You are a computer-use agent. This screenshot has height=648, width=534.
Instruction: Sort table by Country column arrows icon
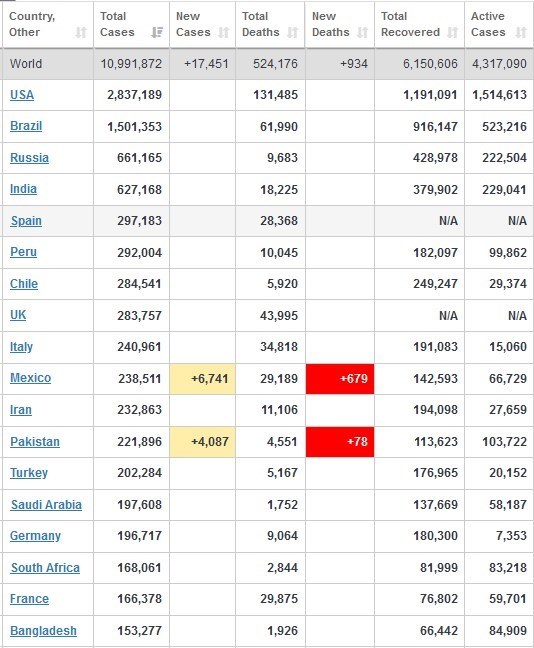point(81,32)
